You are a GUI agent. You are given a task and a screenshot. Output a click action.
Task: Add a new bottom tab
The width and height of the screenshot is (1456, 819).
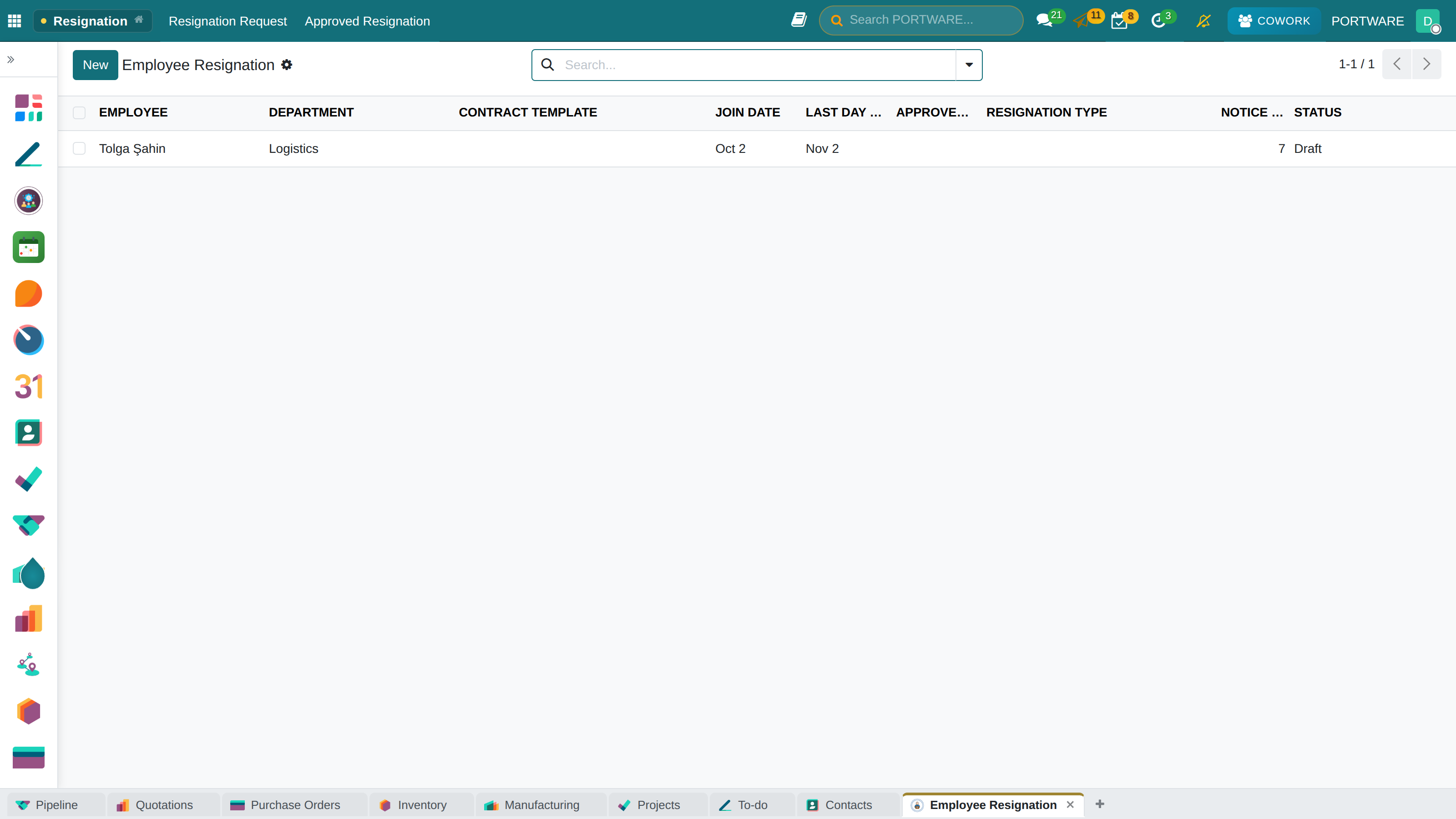tap(1100, 804)
